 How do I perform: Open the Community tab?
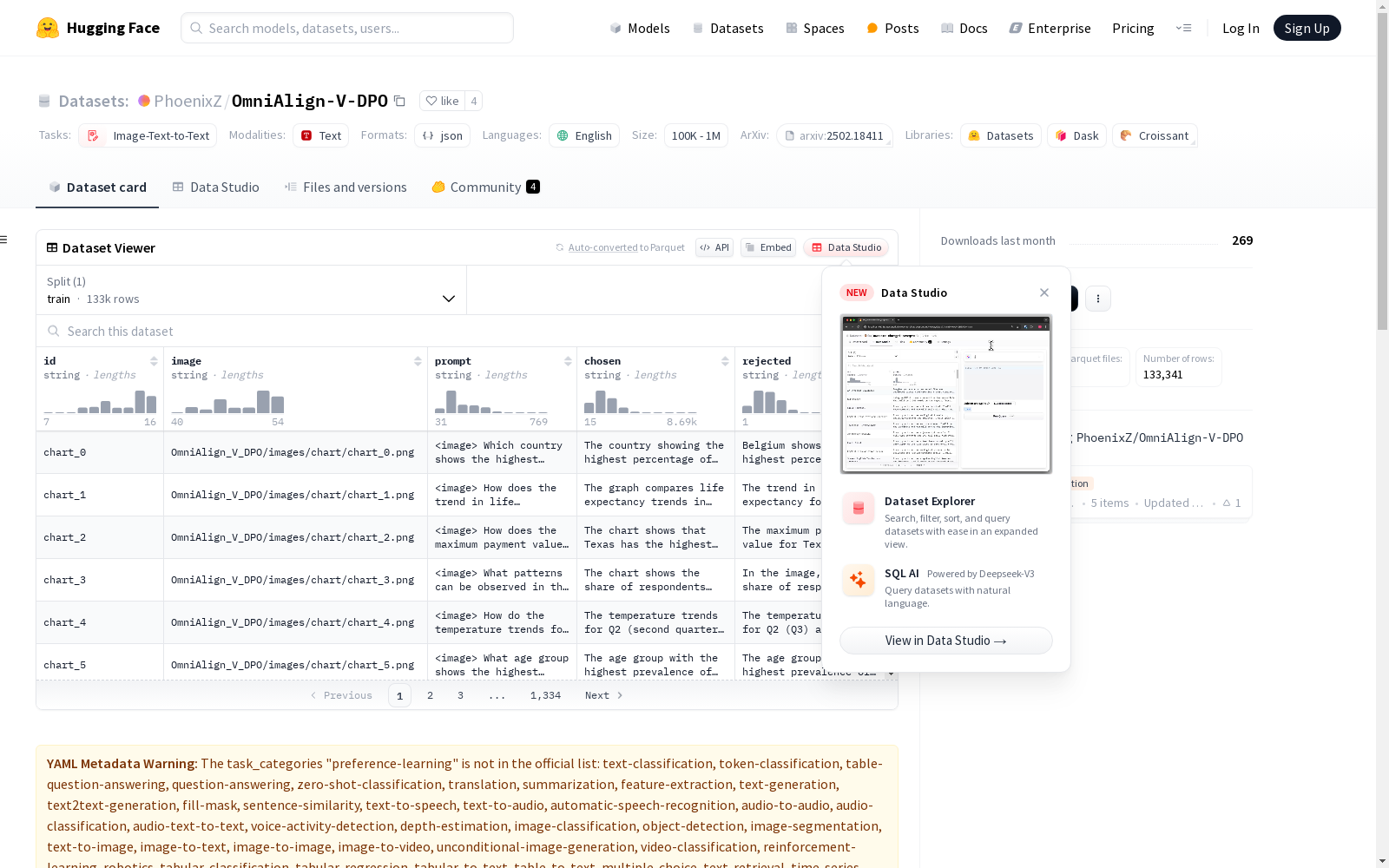pyautogui.click(x=485, y=187)
